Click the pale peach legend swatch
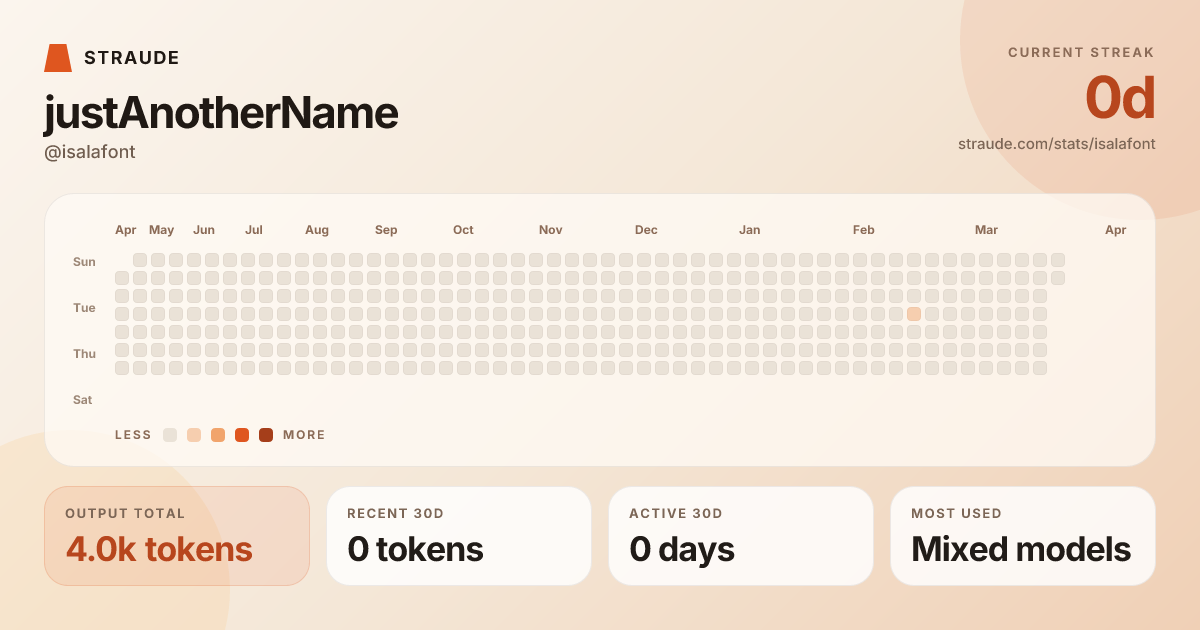The height and width of the screenshot is (630, 1200). click(194, 435)
